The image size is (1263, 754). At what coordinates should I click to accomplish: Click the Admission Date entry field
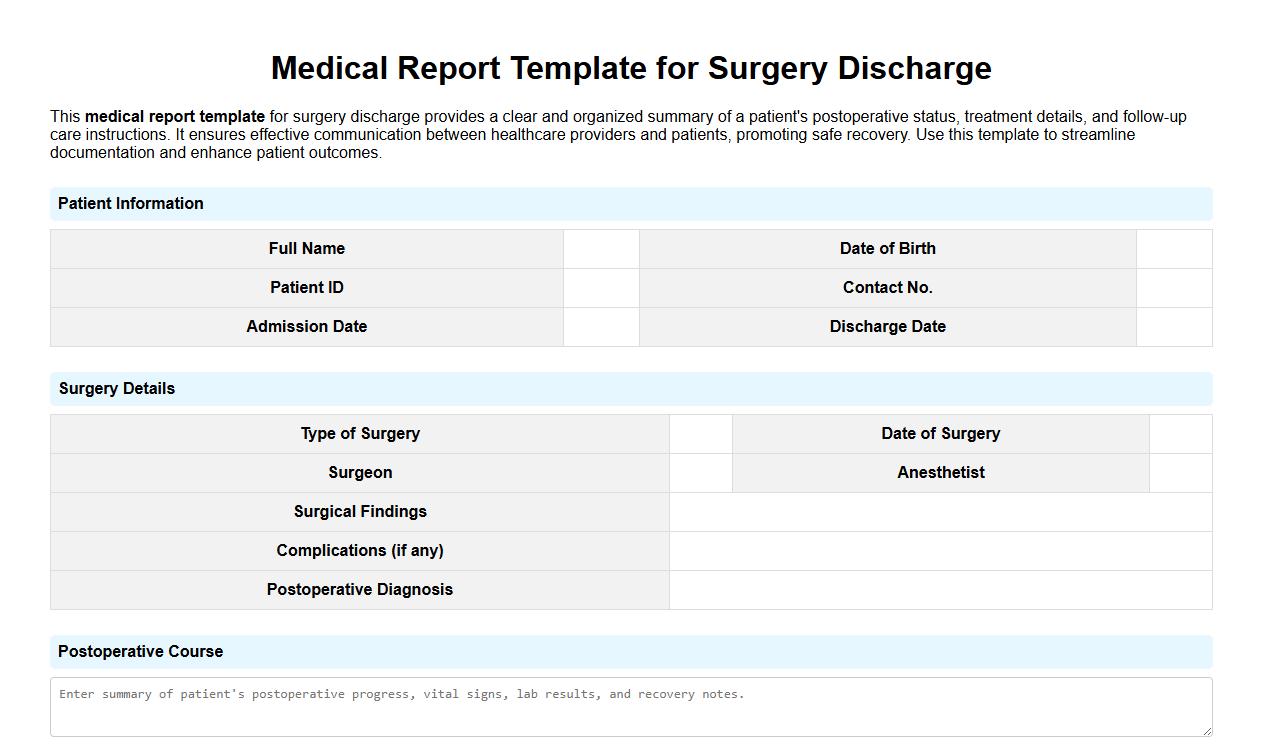point(601,326)
